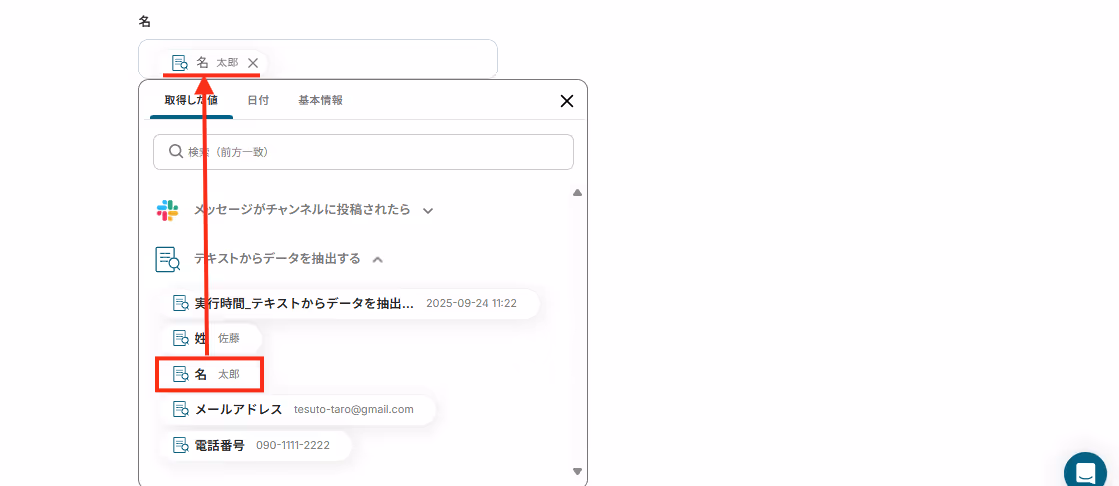The width and height of the screenshot is (1119, 486).
Task: Click the scroll up arrow
Action: coord(577,193)
